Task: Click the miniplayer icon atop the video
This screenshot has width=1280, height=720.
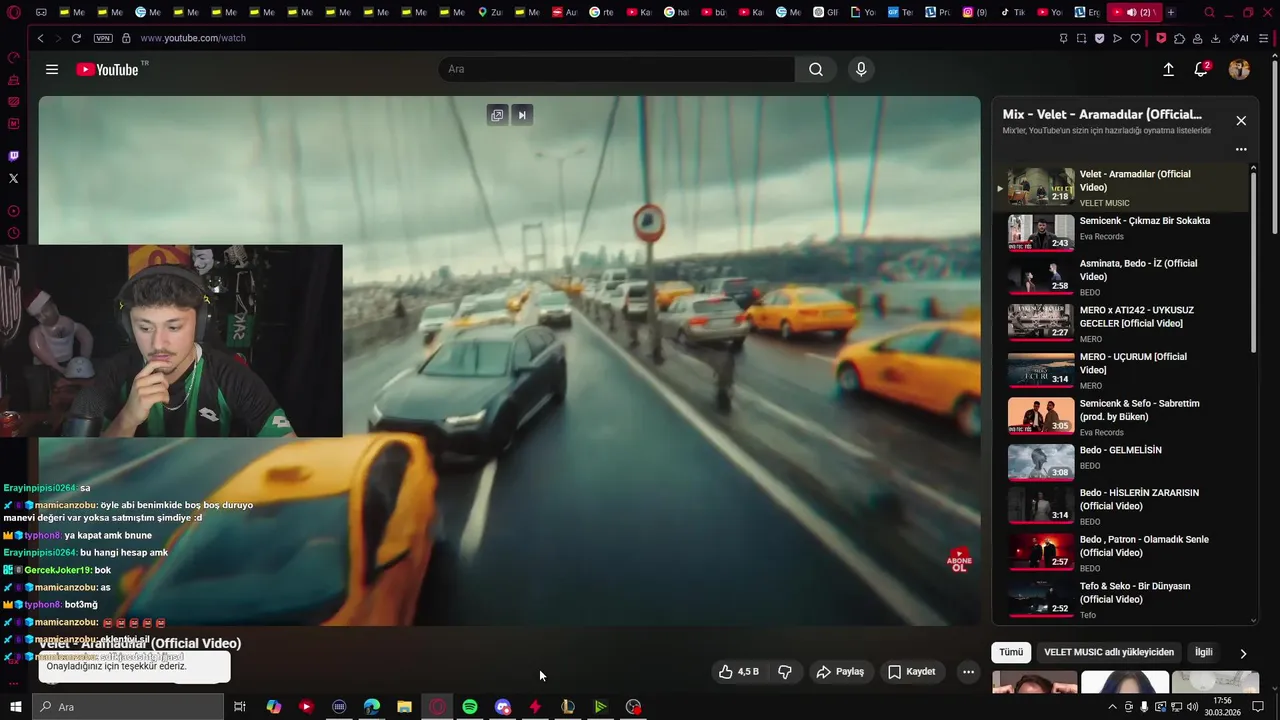Action: tap(497, 115)
